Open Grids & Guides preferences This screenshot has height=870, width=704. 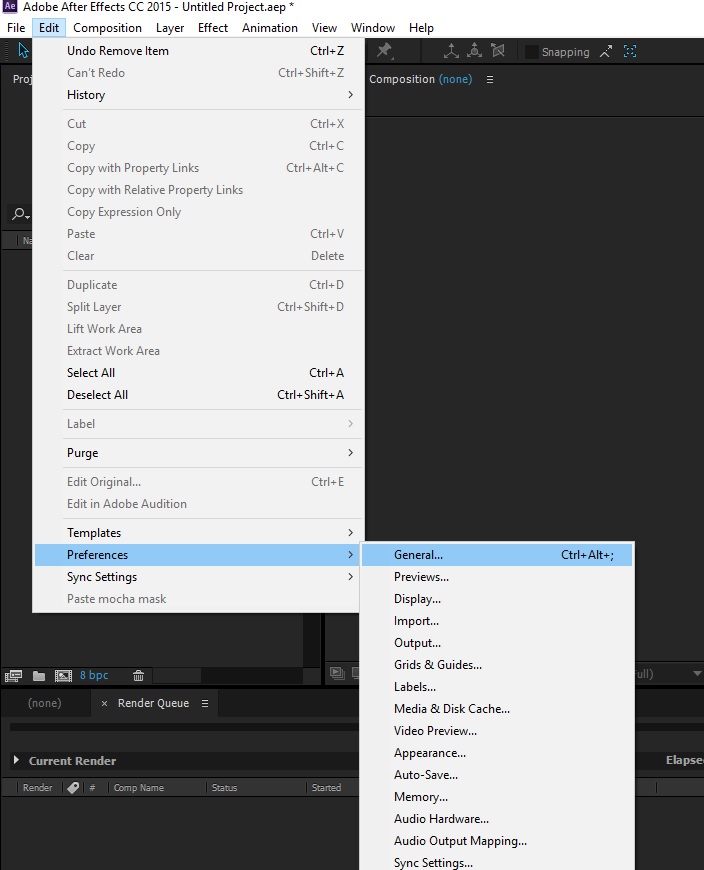pyautogui.click(x=497, y=665)
